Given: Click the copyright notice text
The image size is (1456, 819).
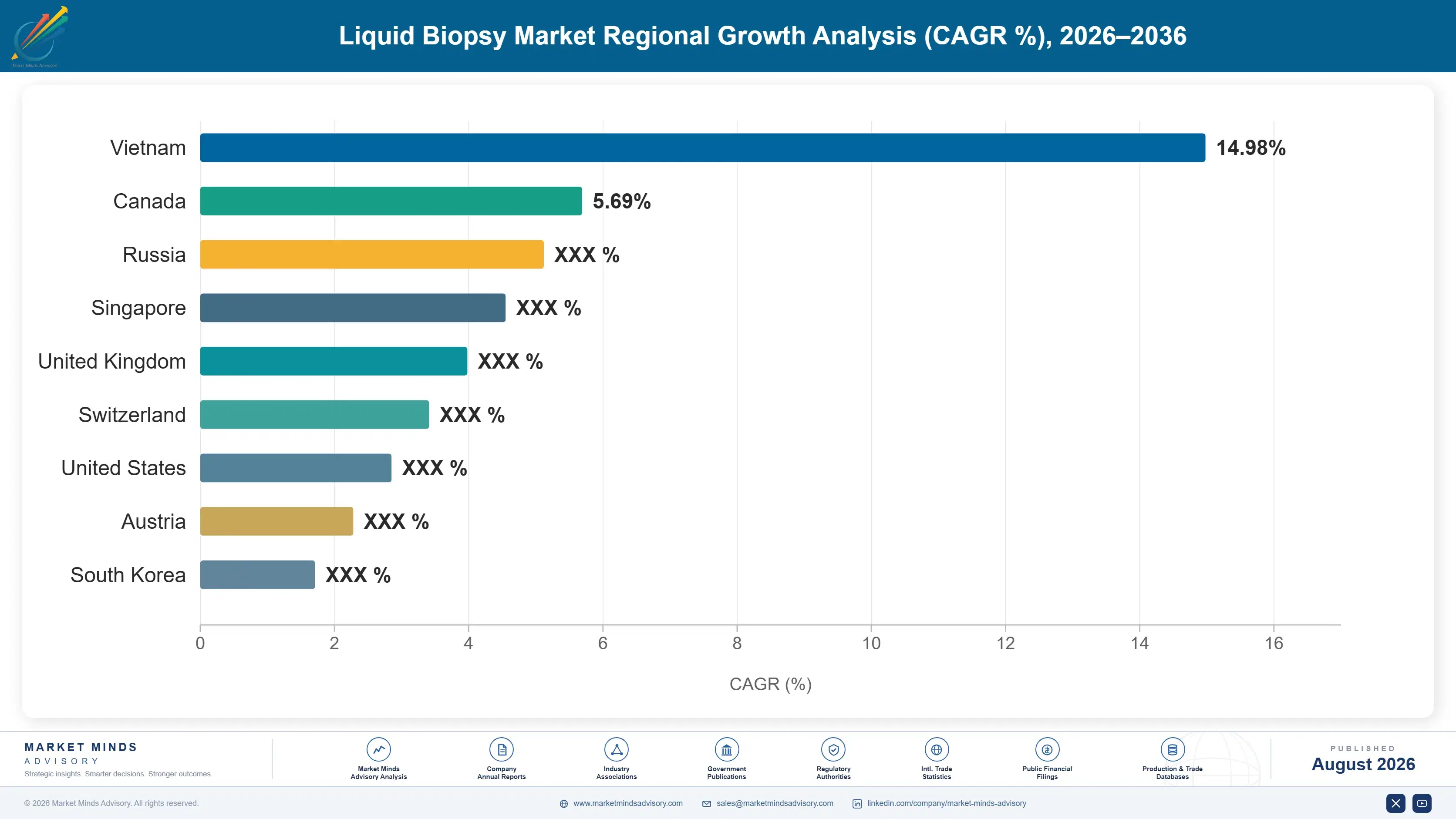Looking at the screenshot, I should point(111,803).
